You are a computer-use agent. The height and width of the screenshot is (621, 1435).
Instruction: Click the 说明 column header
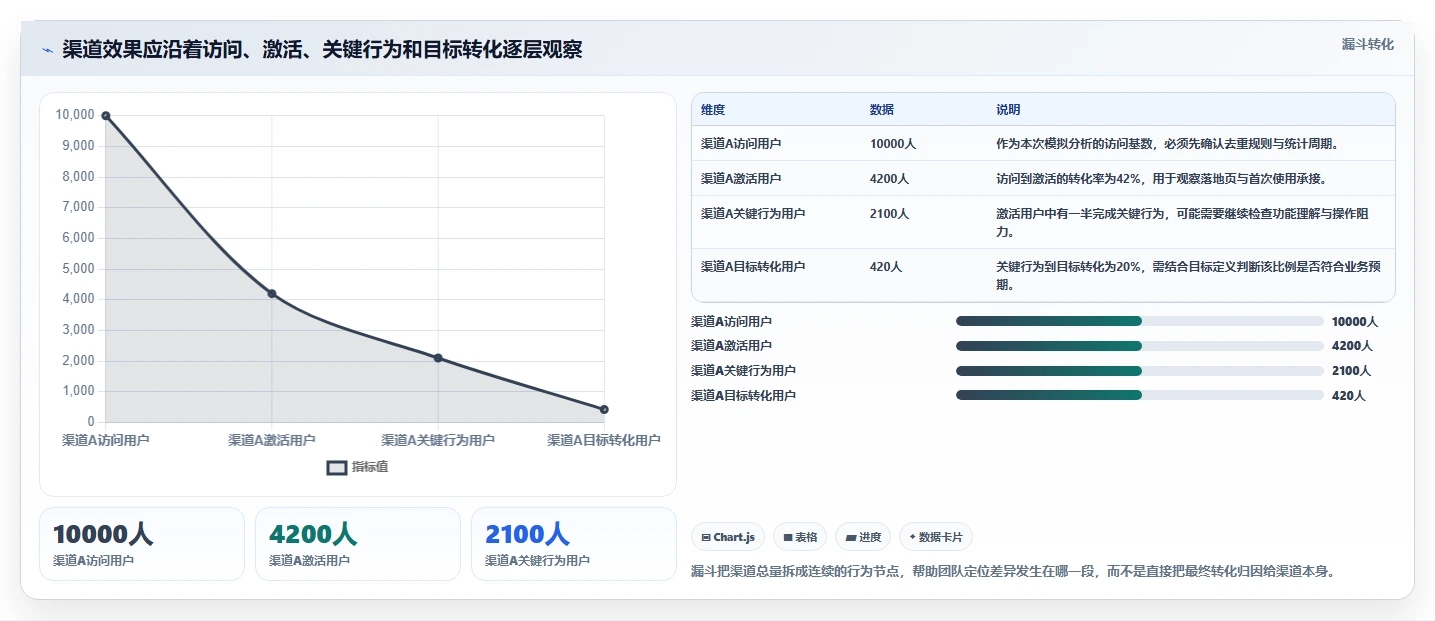tap(1008, 109)
